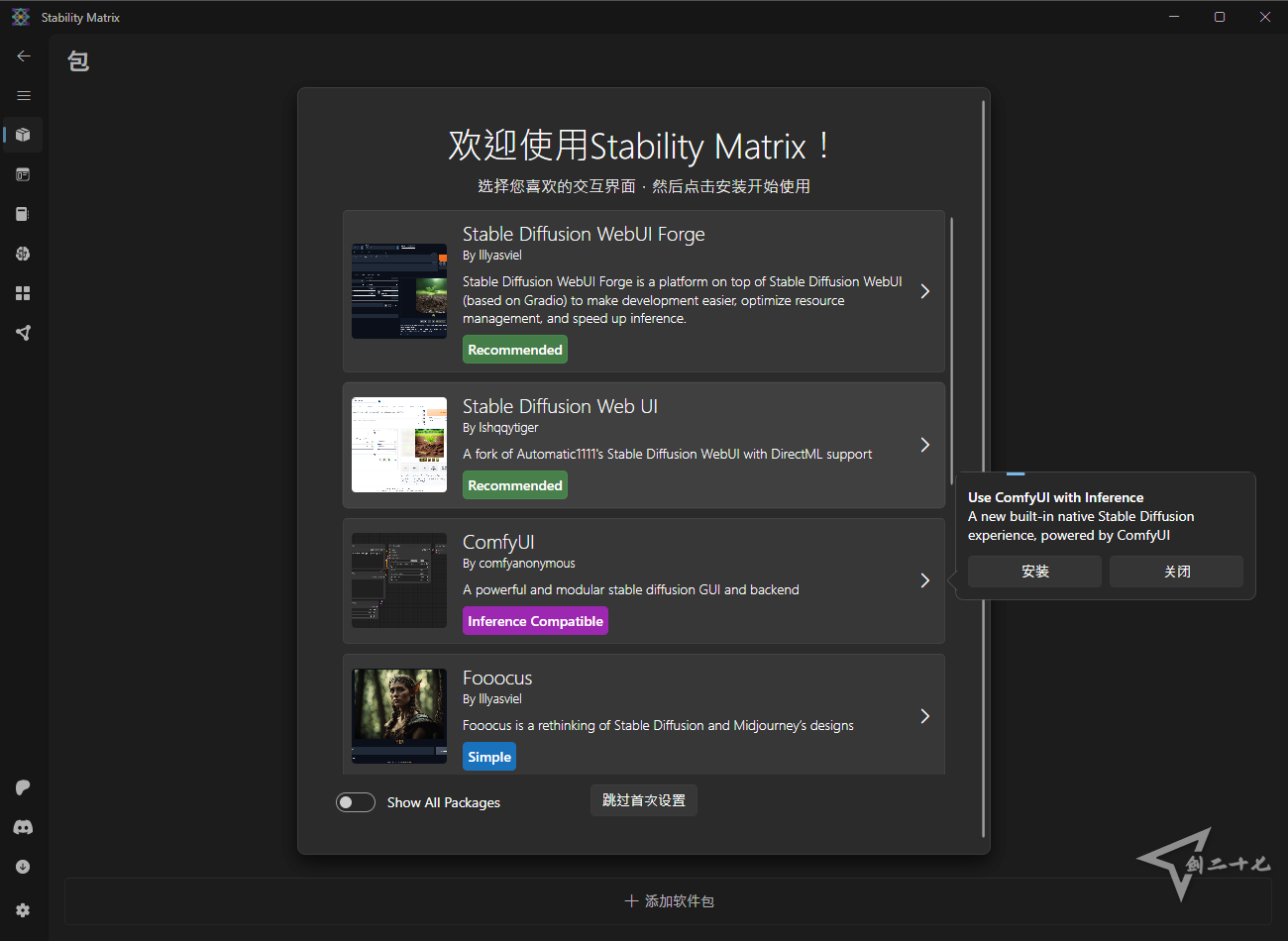Open the settings gear icon
Screen dimensions: 1288x941
click(x=24, y=910)
